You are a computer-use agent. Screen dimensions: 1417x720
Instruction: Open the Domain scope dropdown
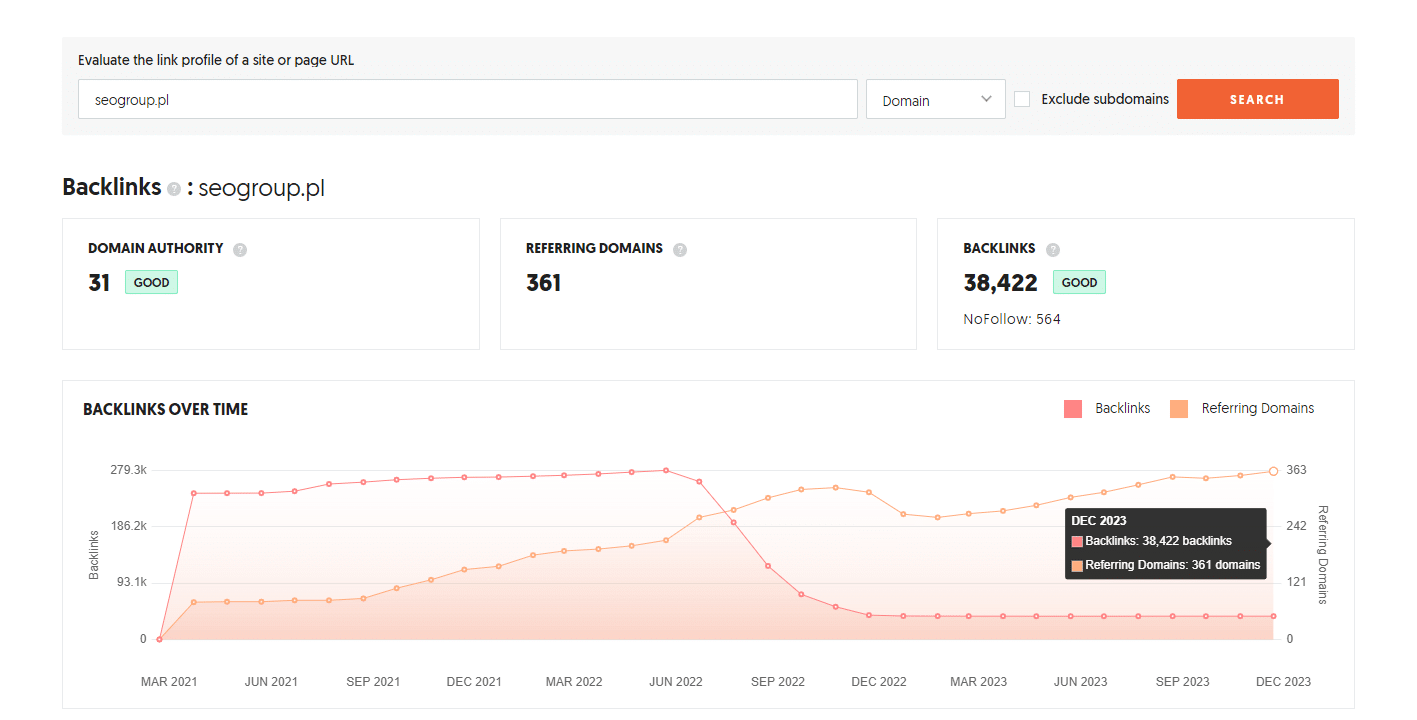pyautogui.click(x=936, y=99)
